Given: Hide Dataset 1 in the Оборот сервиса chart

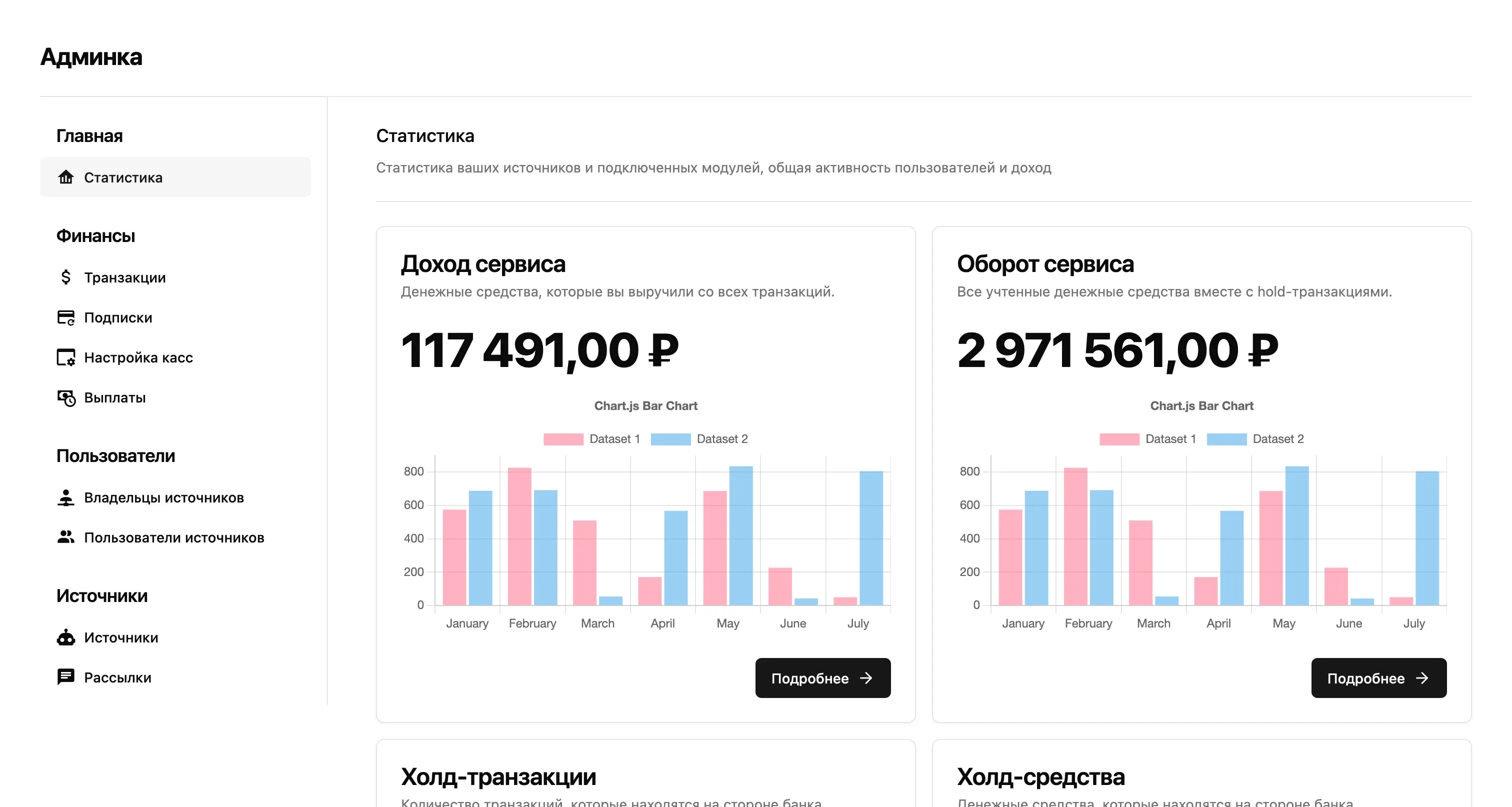Looking at the screenshot, I should point(1150,438).
